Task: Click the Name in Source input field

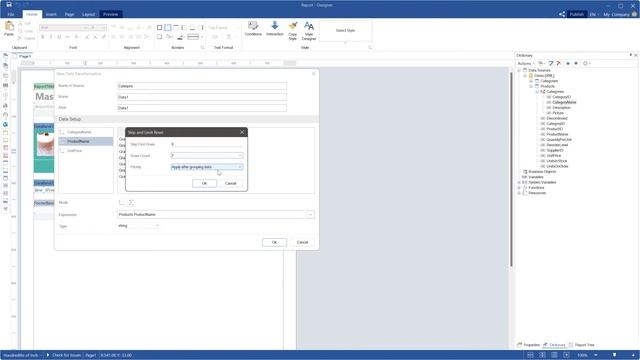Action: pos(202,86)
